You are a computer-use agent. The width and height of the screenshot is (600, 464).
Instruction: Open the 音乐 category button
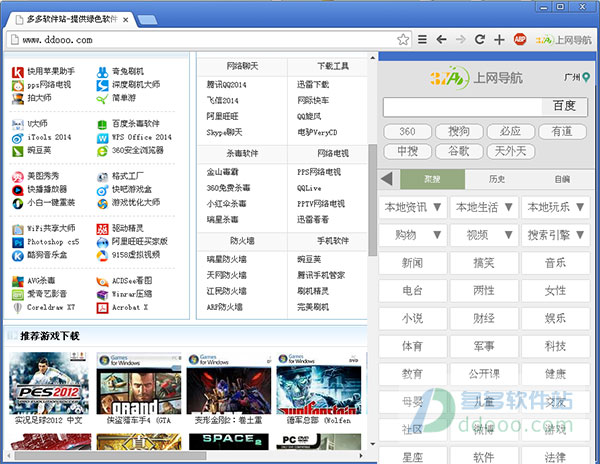click(555, 263)
